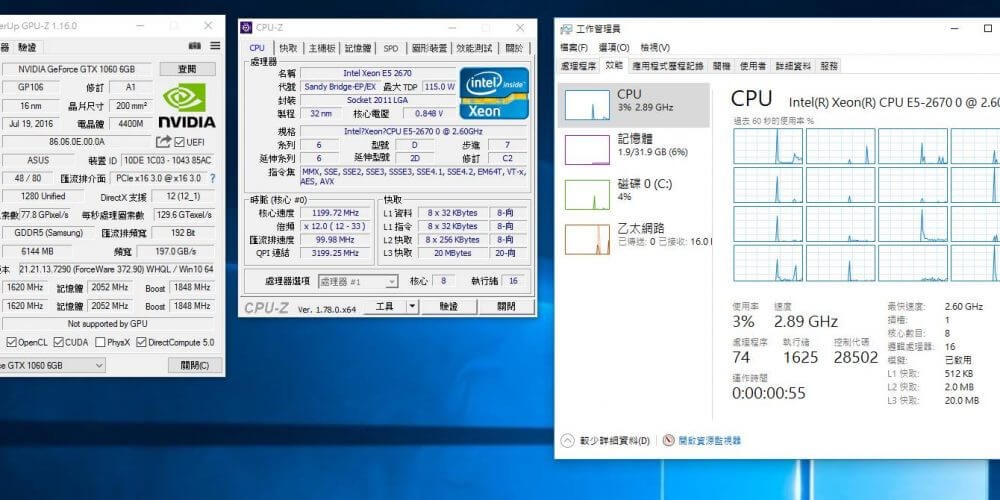This screenshot has width=1000, height=500.
Task: Click the NVIDIA GeForce GTX 1060 6GB name field
Action: tap(77, 69)
